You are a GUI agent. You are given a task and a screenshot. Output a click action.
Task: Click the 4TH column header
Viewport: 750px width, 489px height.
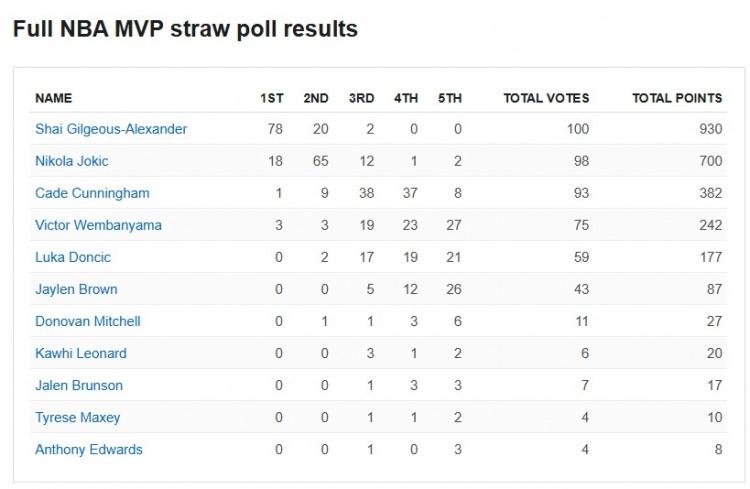(x=406, y=98)
